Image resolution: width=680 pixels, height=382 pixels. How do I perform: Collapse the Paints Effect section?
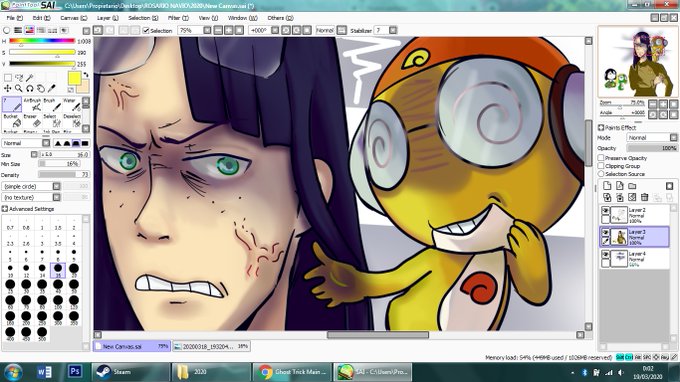601,127
